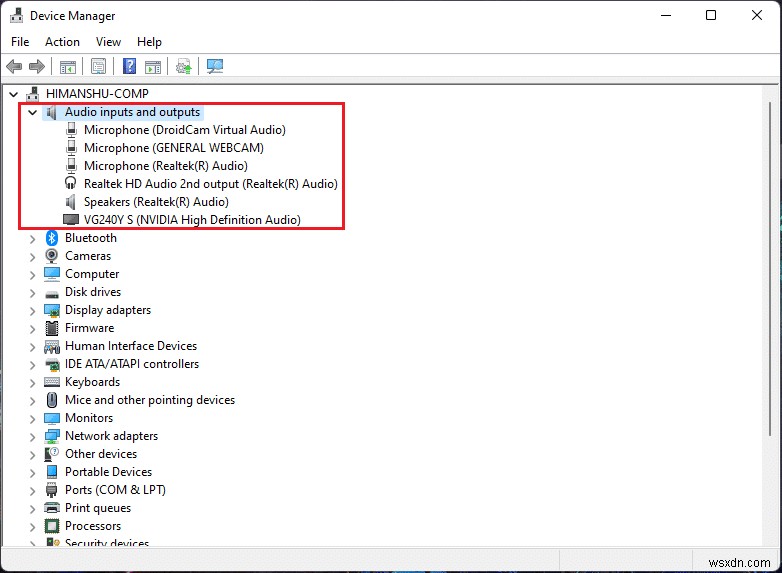Select the Other devices label
Viewport: 782px width, 573px height.
[x=101, y=454]
